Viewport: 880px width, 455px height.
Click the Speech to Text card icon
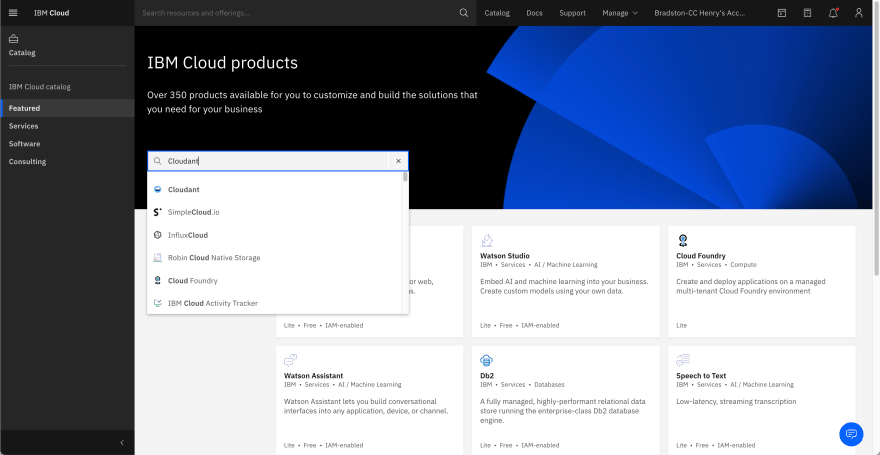(682, 360)
